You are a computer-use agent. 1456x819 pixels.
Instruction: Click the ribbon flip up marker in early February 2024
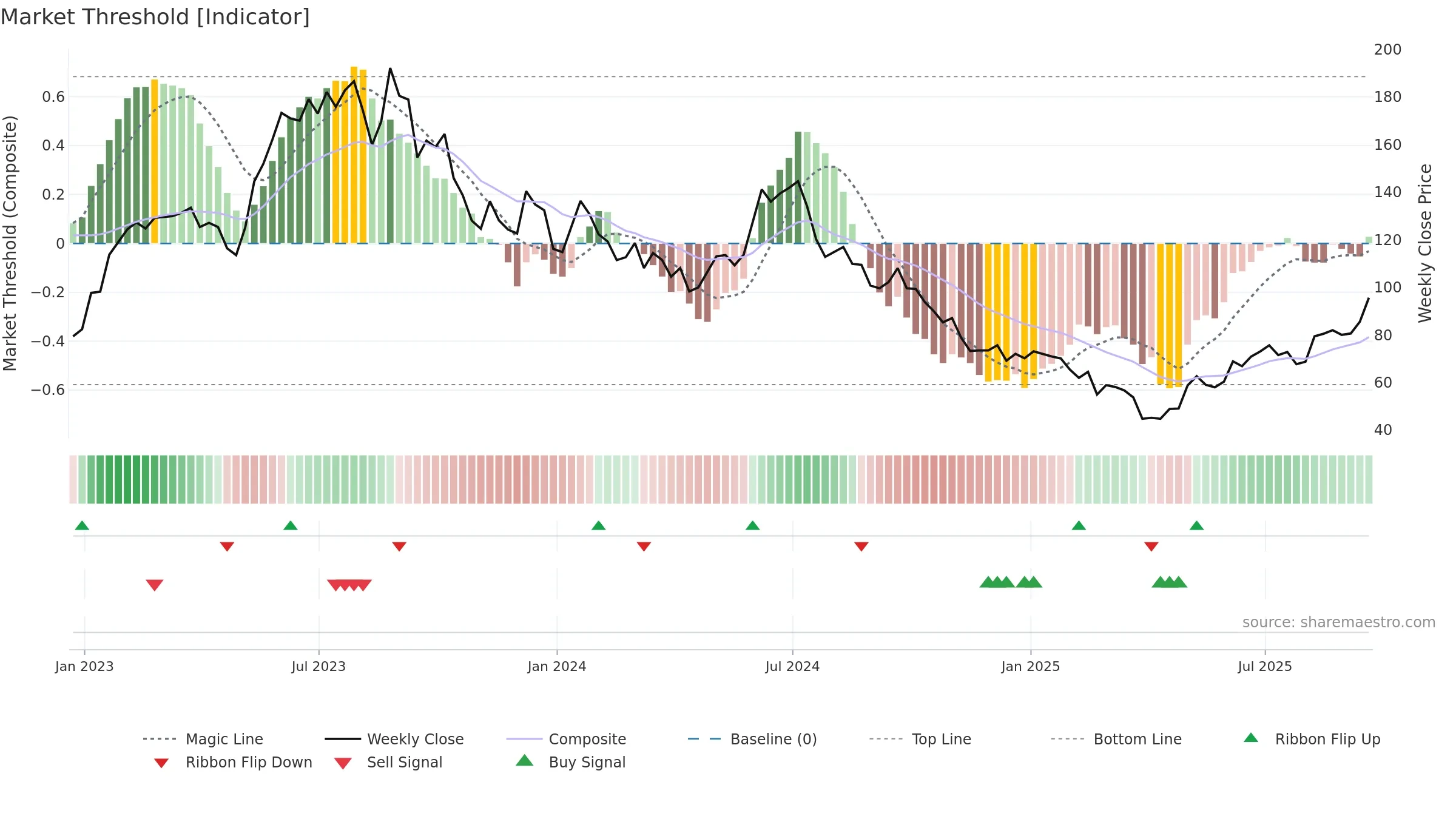[x=599, y=525]
